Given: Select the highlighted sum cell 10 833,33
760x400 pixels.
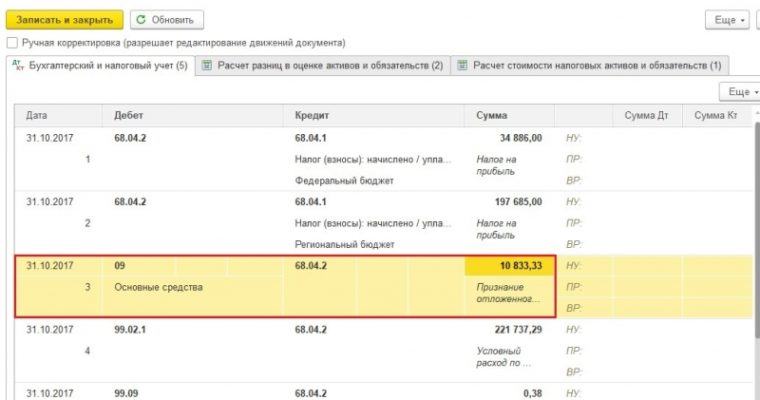Looking at the screenshot, I should (508, 266).
